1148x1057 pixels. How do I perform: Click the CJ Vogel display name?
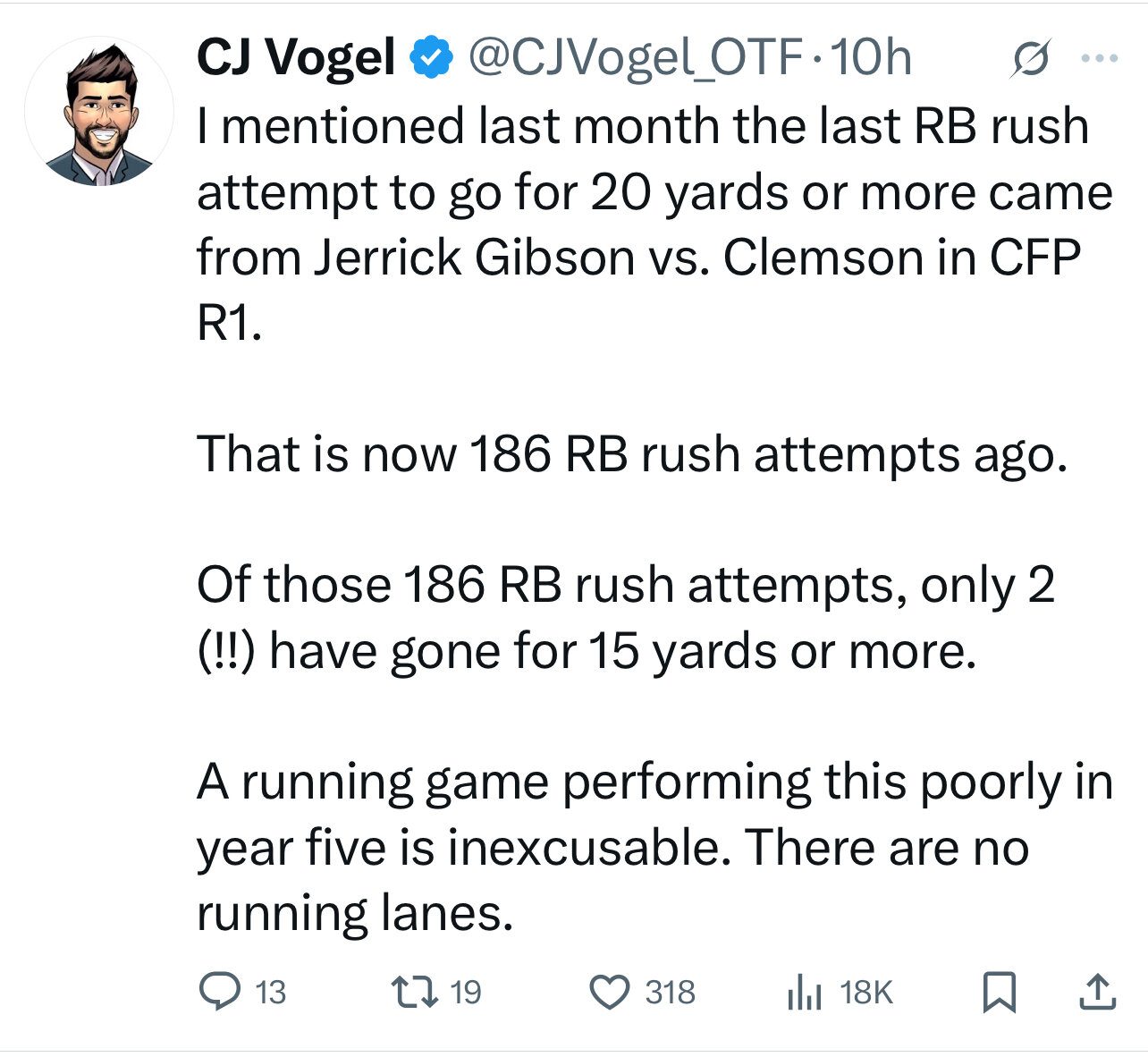pyautogui.click(x=296, y=58)
